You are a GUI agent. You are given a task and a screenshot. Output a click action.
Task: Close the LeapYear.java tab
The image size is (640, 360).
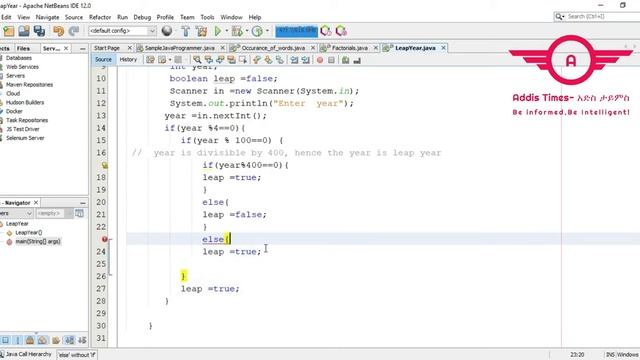(443, 48)
